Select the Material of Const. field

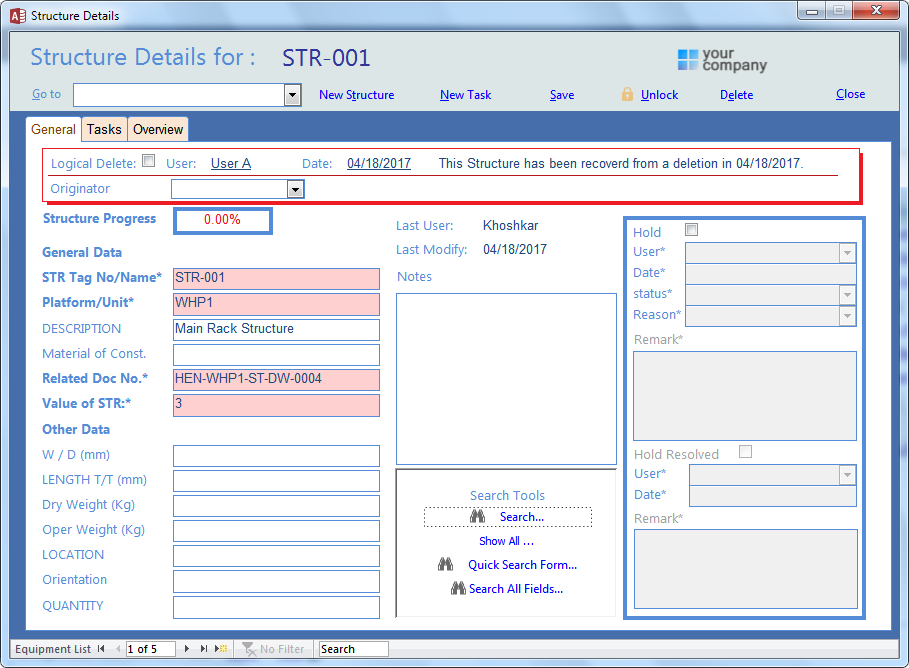pos(277,354)
